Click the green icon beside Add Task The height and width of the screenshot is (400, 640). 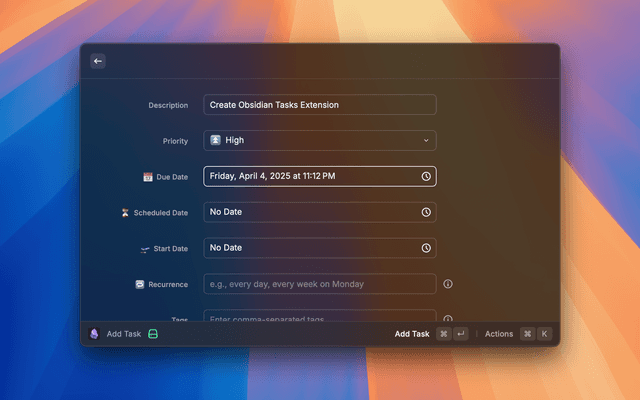coord(153,334)
